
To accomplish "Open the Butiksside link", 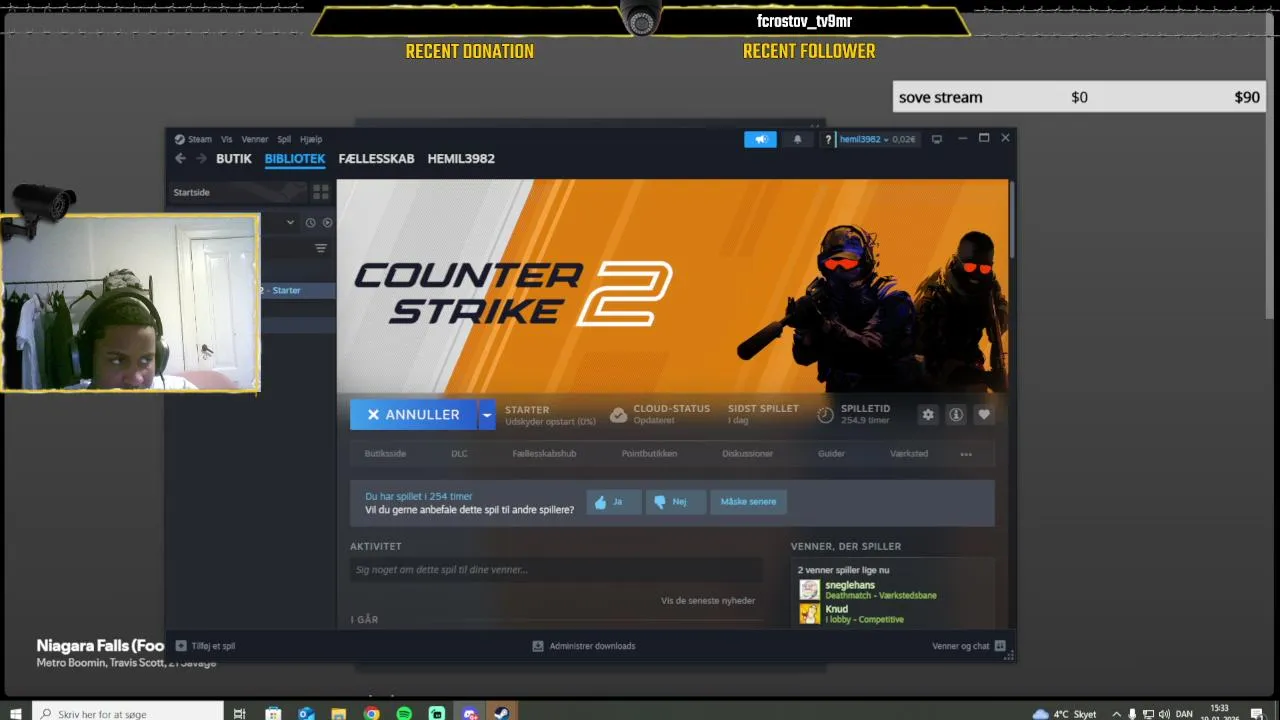I will (385, 453).
